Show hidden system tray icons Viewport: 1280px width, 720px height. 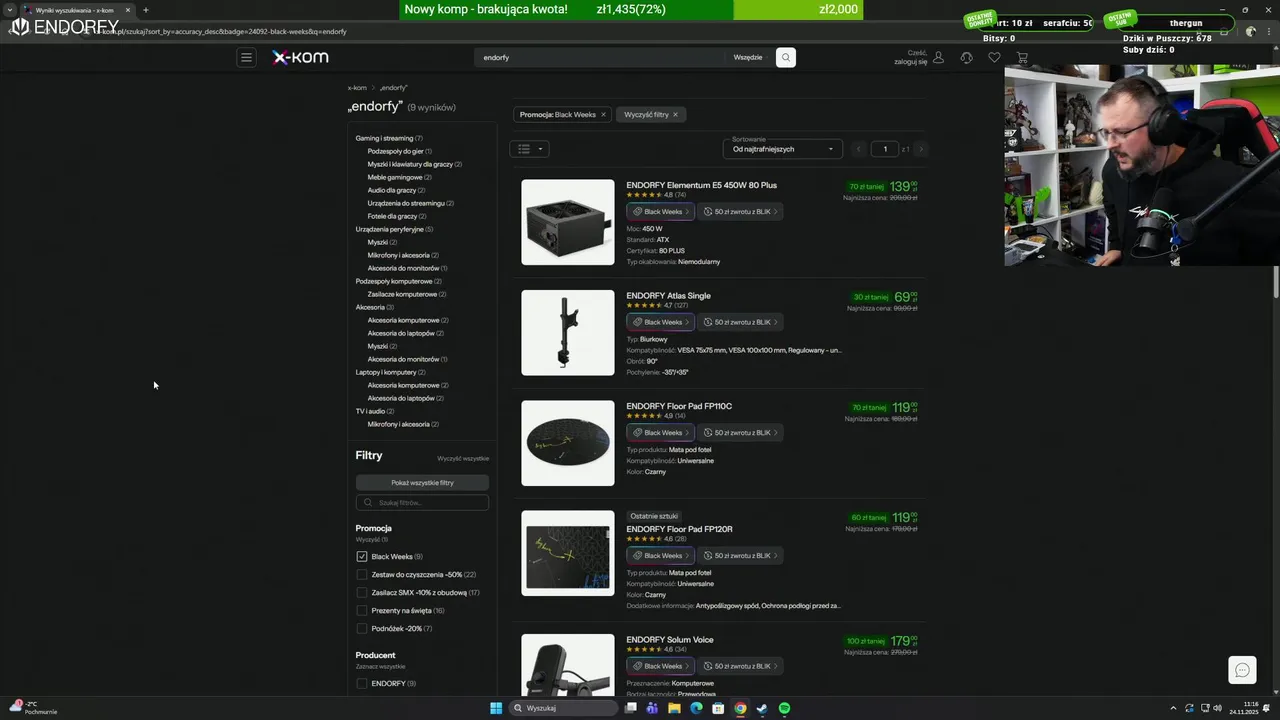coord(1173,708)
